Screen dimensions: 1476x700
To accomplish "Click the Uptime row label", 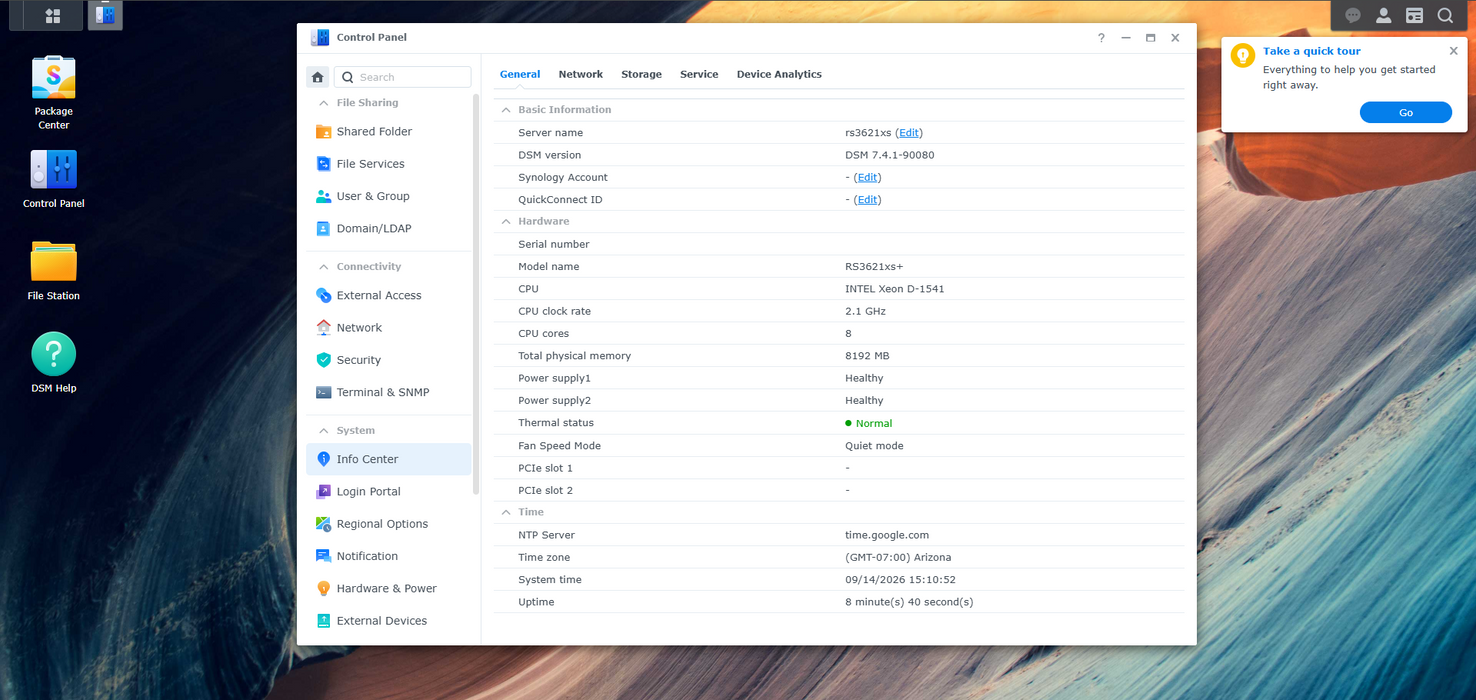I will coord(535,602).
